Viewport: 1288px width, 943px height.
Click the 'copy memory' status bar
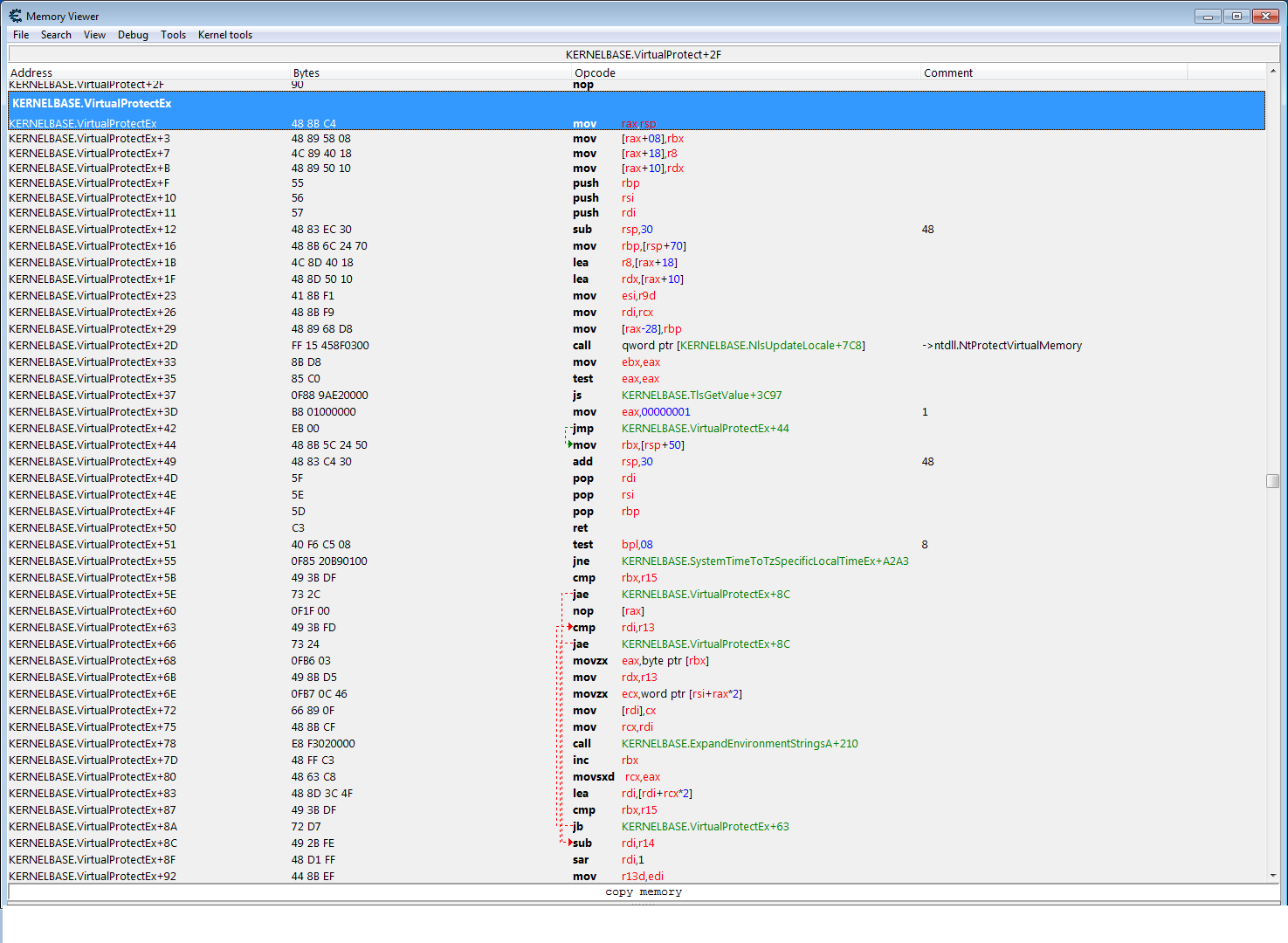[644, 892]
